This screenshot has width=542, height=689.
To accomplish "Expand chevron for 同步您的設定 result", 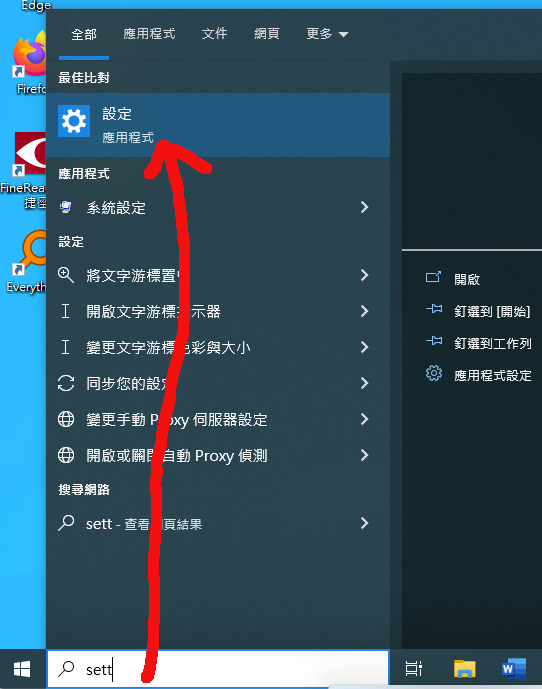I will [x=364, y=383].
